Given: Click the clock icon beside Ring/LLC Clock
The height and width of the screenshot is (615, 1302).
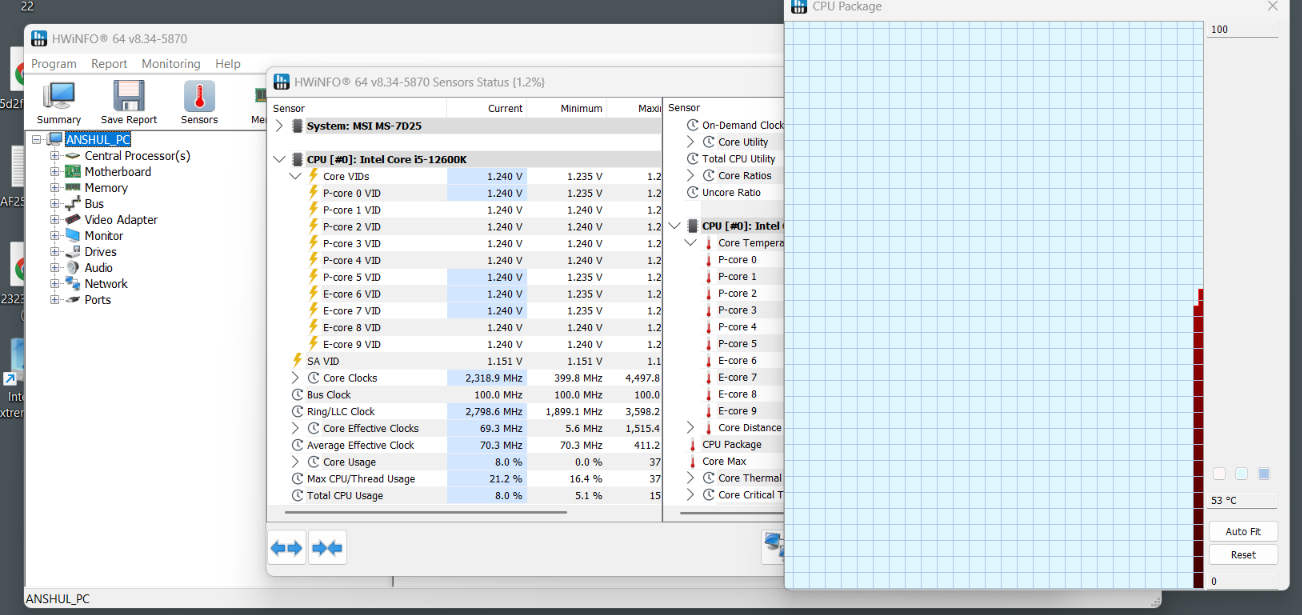Looking at the screenshot, I should pos(297,411).
